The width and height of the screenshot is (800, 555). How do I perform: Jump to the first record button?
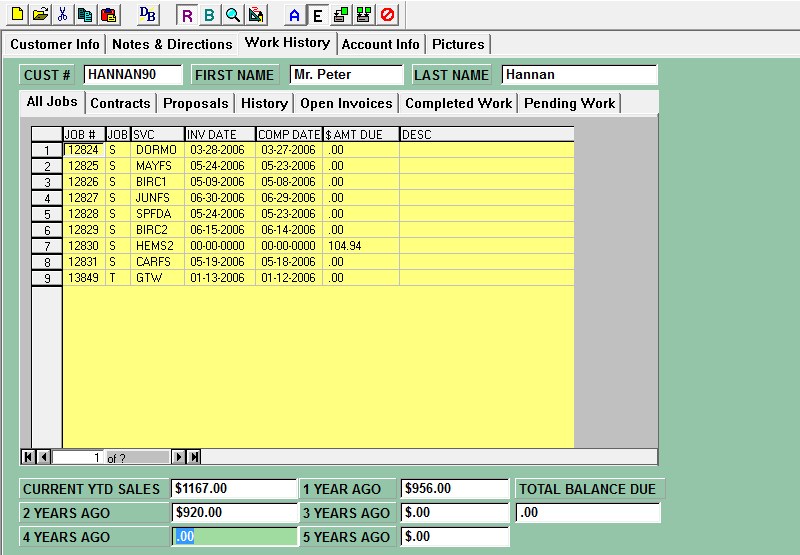click(x=28, y=457)
